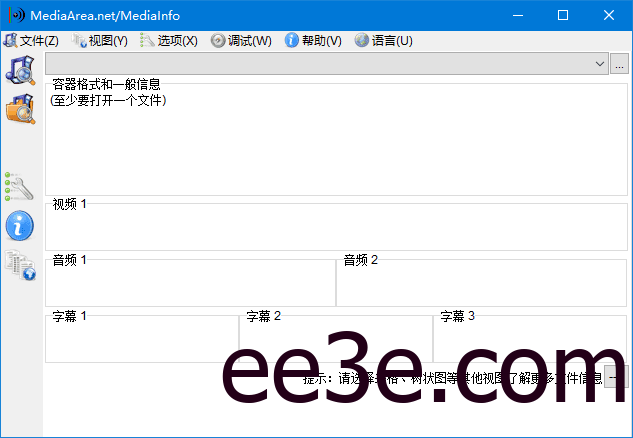This screenshot has height=438, width=633.
Task: Open the 调试(W) menu
Action: tap(241, 40)
